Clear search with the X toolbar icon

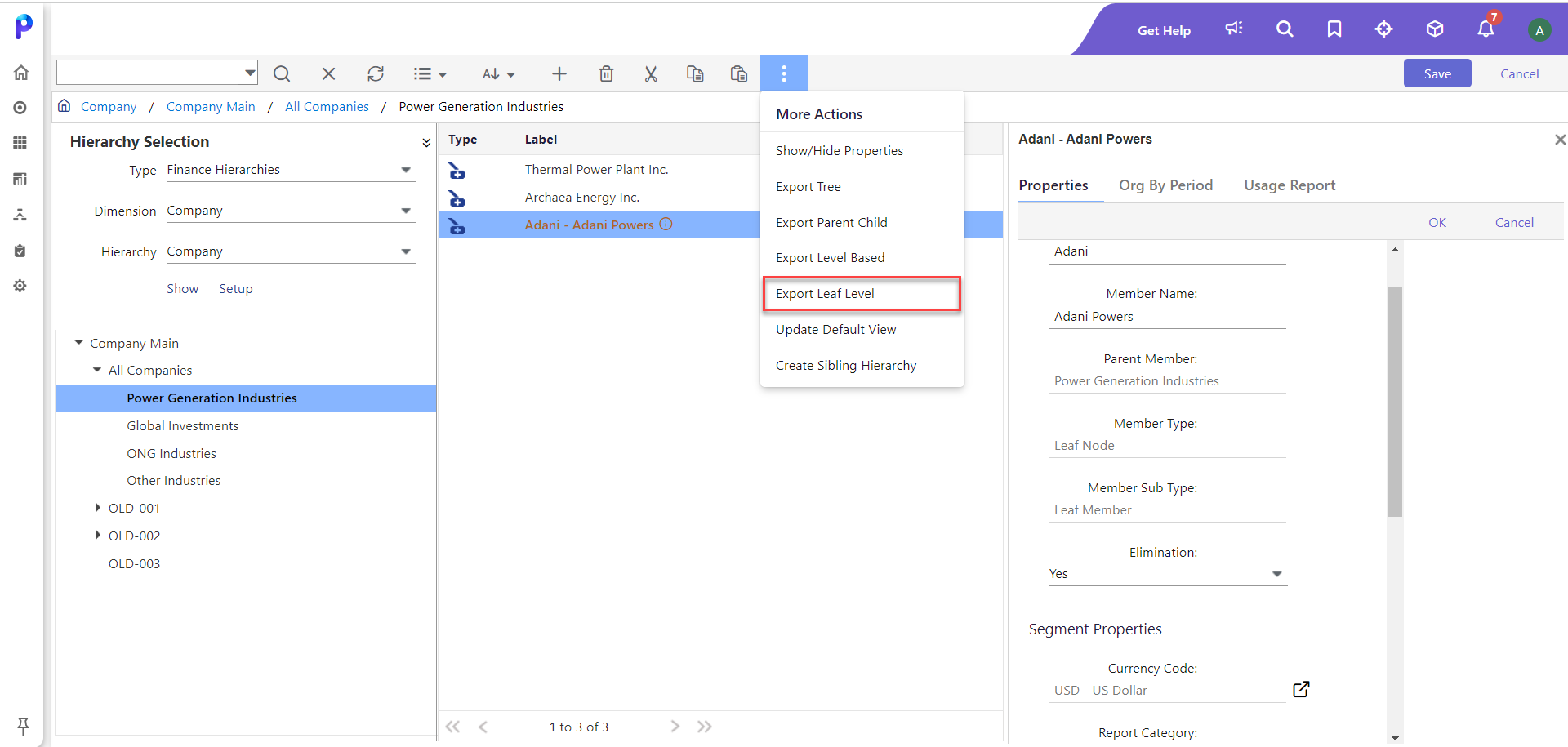click(328, 73)
